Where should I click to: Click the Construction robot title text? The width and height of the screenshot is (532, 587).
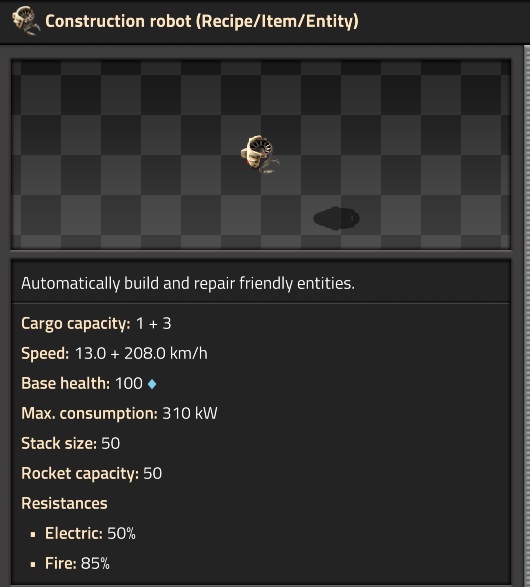[x=202, y=21]
